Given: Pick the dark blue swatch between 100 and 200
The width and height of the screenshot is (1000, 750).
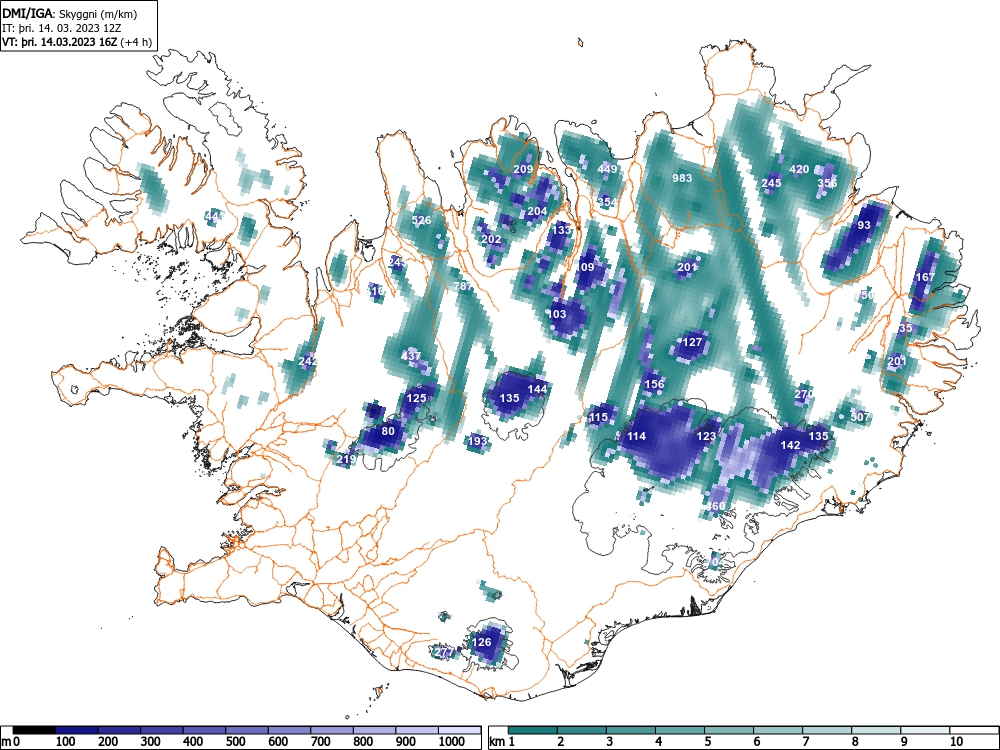Looking at the screenshot, I should [77, 730].
